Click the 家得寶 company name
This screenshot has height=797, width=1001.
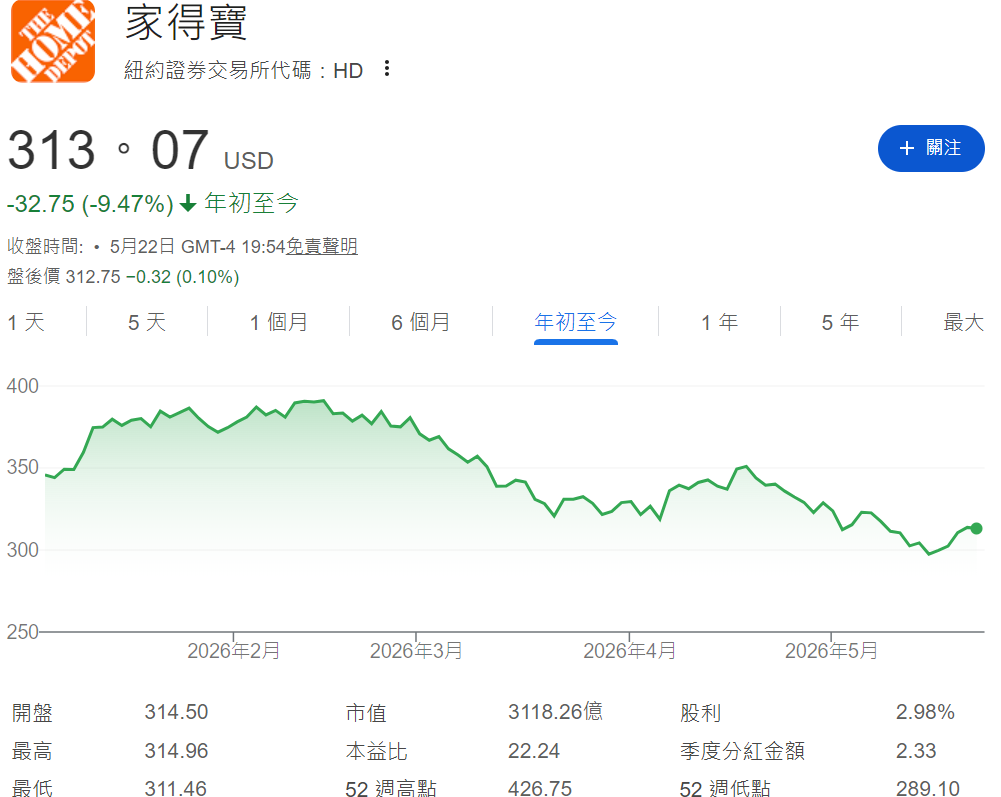point(186,22)
